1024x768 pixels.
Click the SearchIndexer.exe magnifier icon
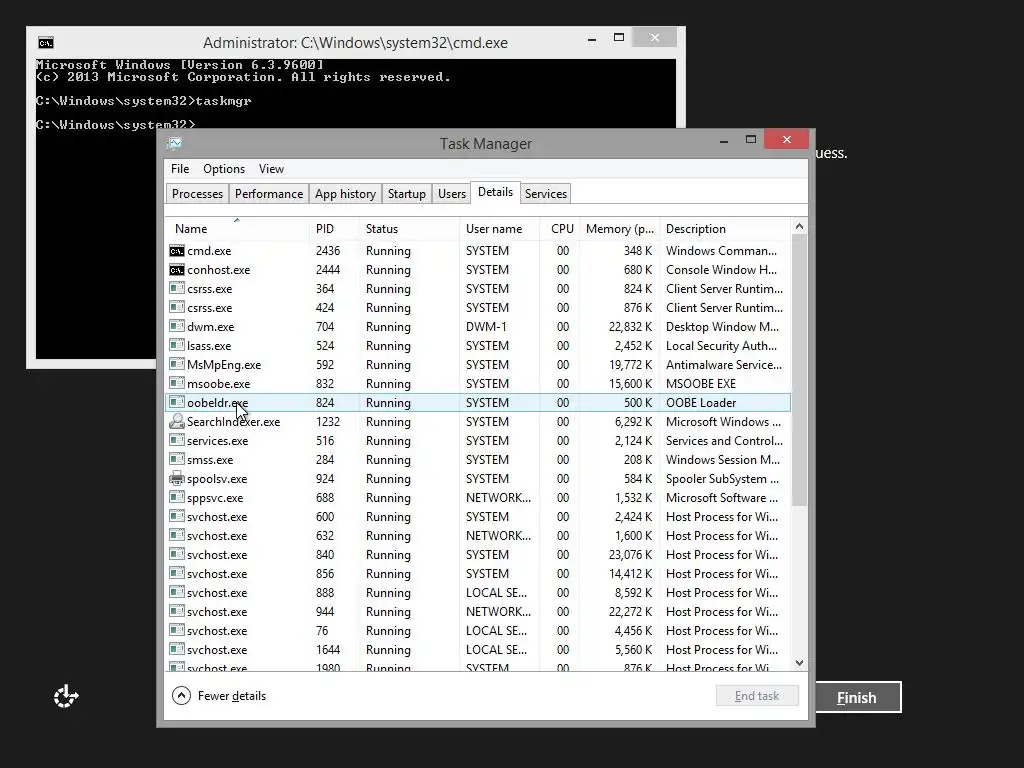pyautogui.click(x=176, y=422)
